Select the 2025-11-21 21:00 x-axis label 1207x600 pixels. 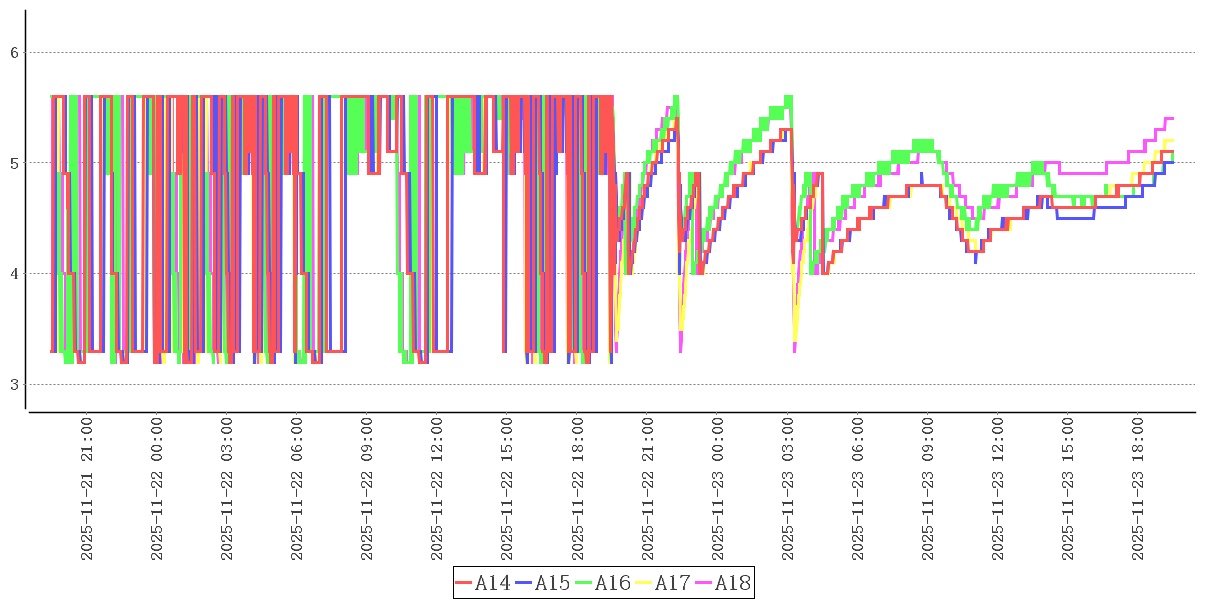click(x=87, y=490)
